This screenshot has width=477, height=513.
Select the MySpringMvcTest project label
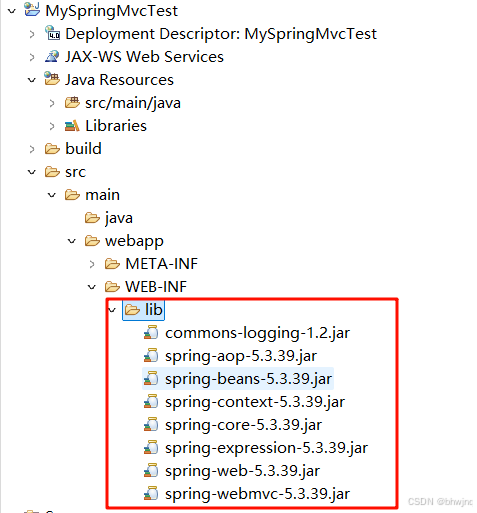[111, 11]
